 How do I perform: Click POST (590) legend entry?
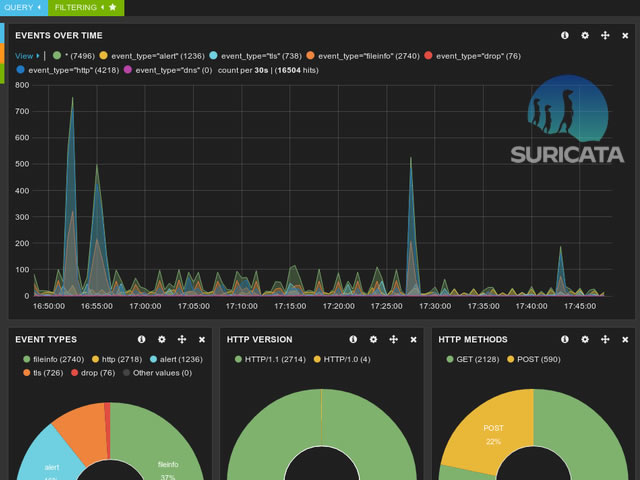click(534, 360)
